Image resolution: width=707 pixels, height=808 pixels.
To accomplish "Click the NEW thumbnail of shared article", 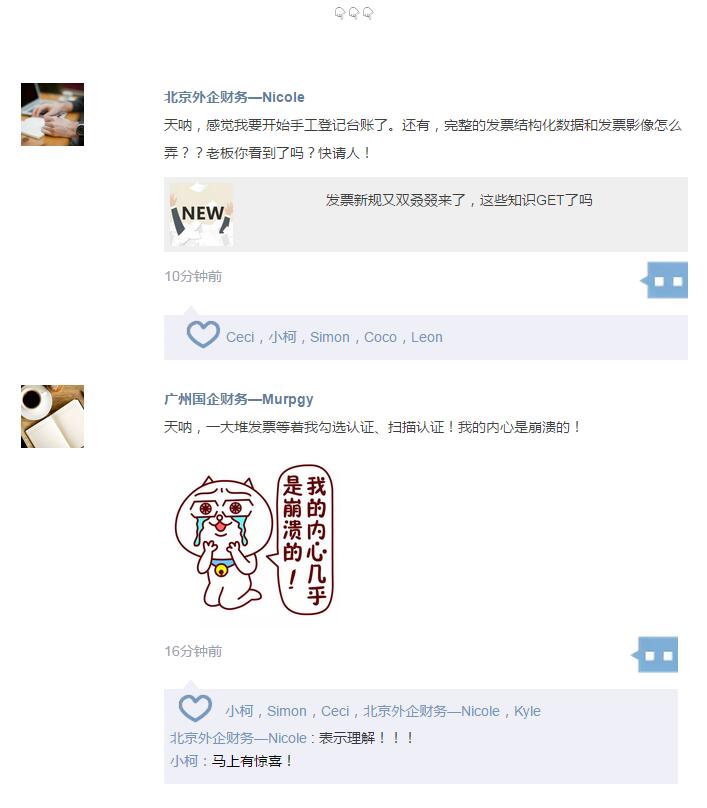I will pos(201,215).
